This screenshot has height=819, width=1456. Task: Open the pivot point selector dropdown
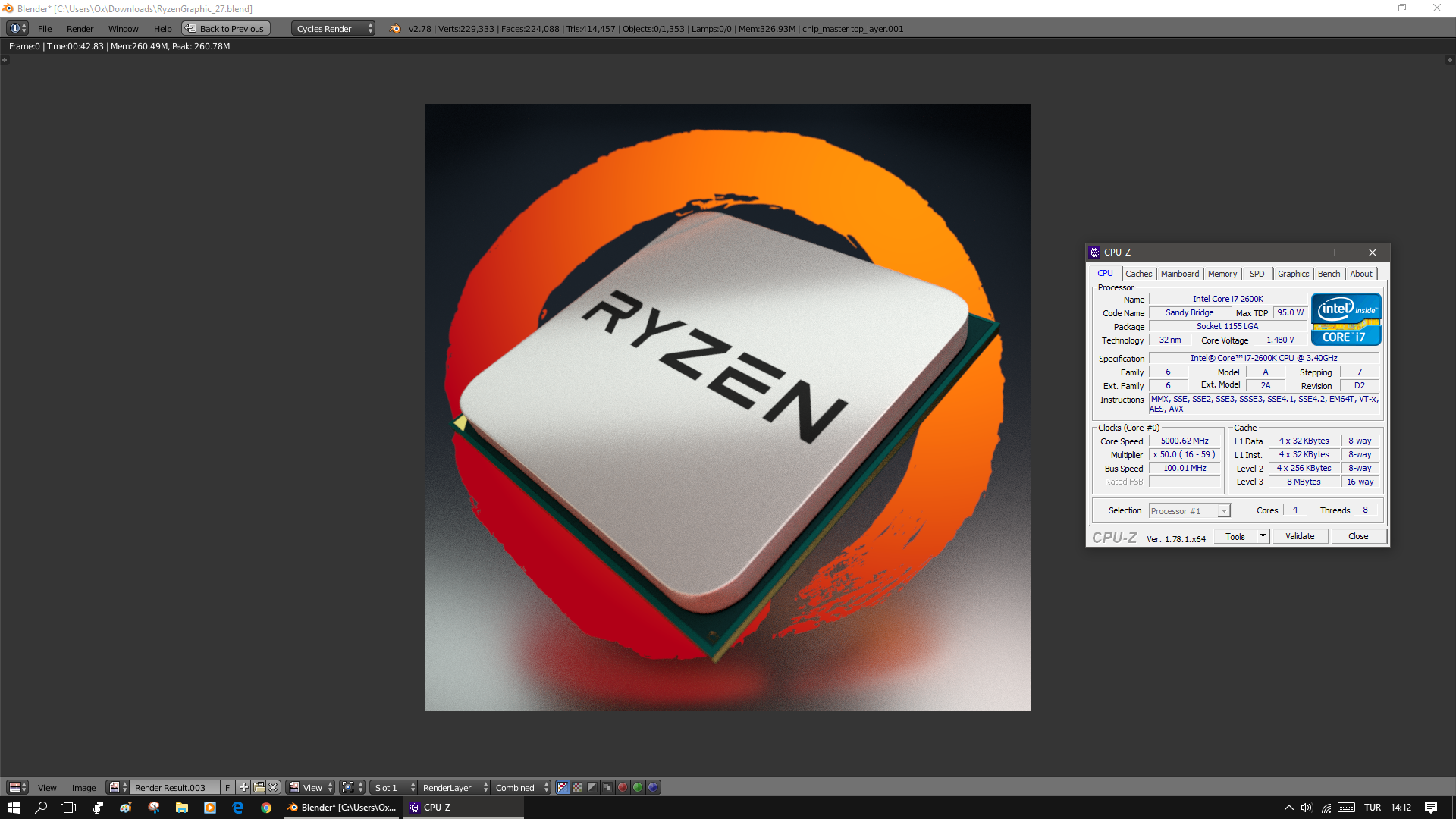[353, 787]
